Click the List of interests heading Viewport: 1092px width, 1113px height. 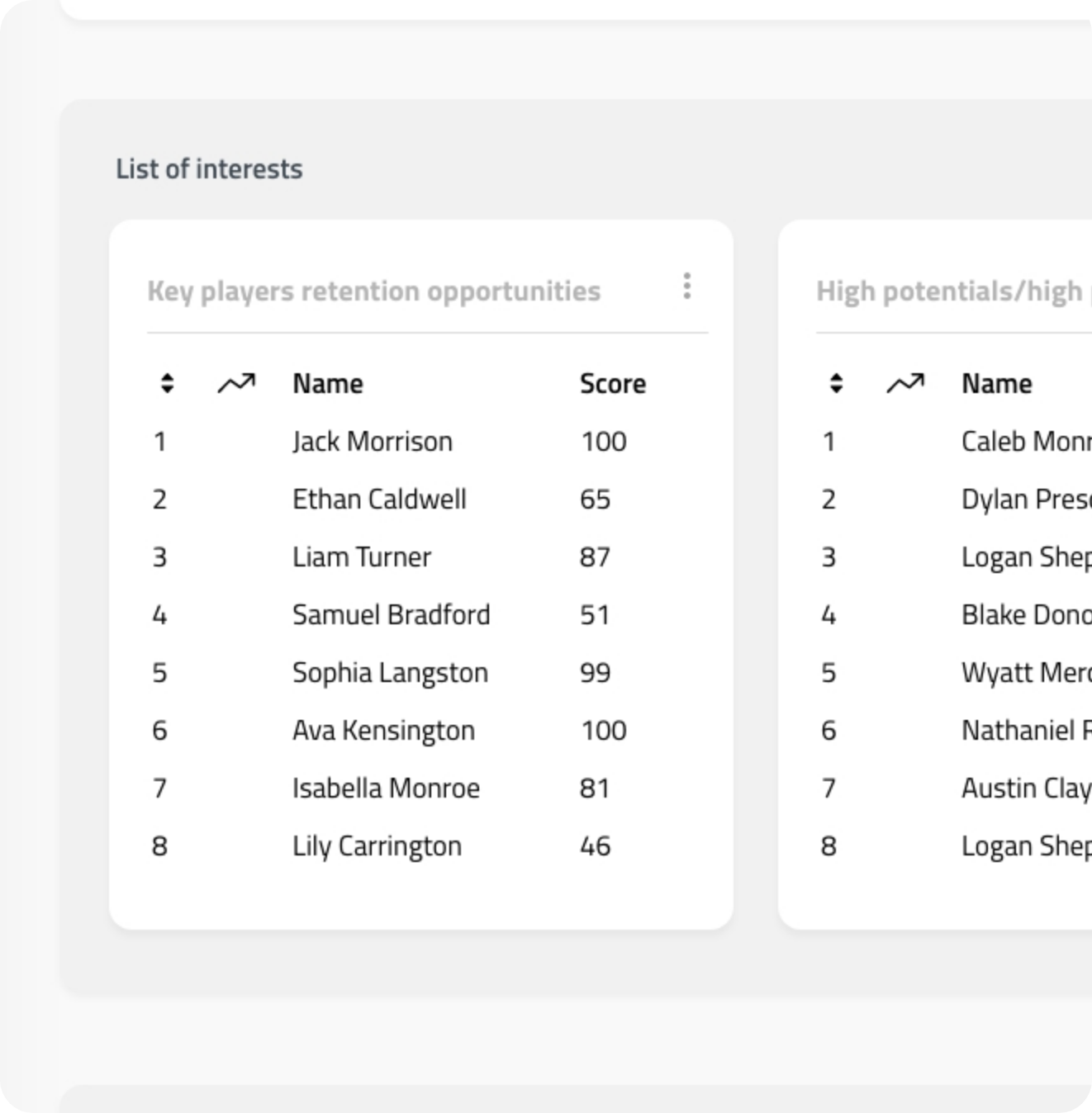[209, 169]
